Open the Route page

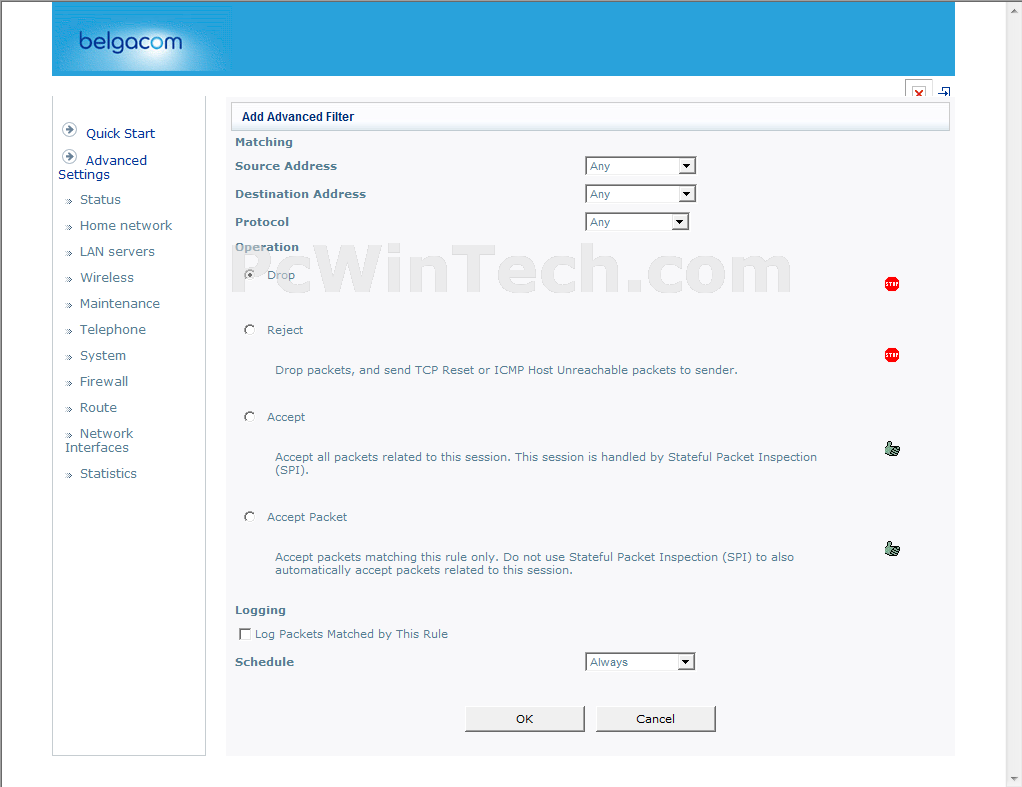98,408
